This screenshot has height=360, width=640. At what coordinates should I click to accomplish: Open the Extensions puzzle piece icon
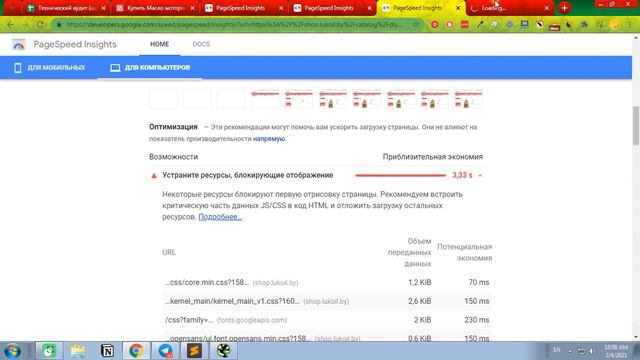(584, 24)
